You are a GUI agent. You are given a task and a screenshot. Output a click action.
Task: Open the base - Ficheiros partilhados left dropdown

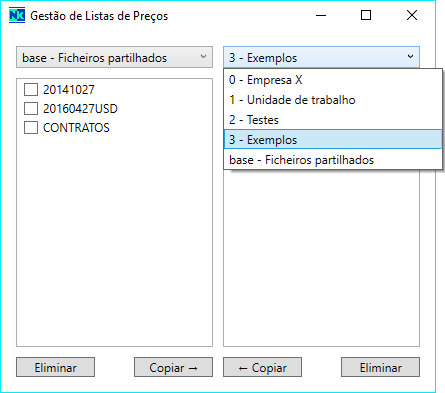point(114,57)
